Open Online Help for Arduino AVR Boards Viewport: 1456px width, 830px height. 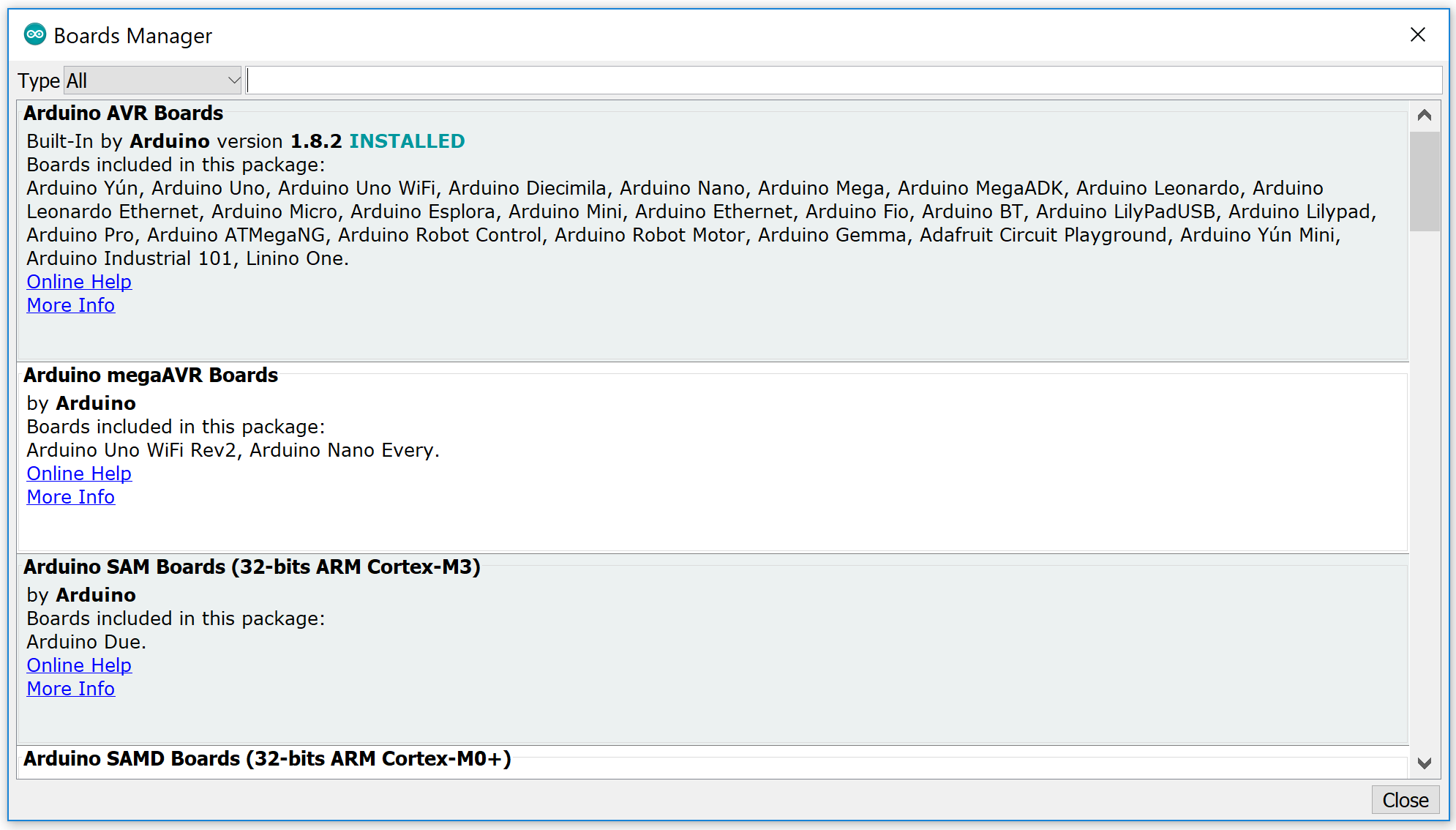79,282
